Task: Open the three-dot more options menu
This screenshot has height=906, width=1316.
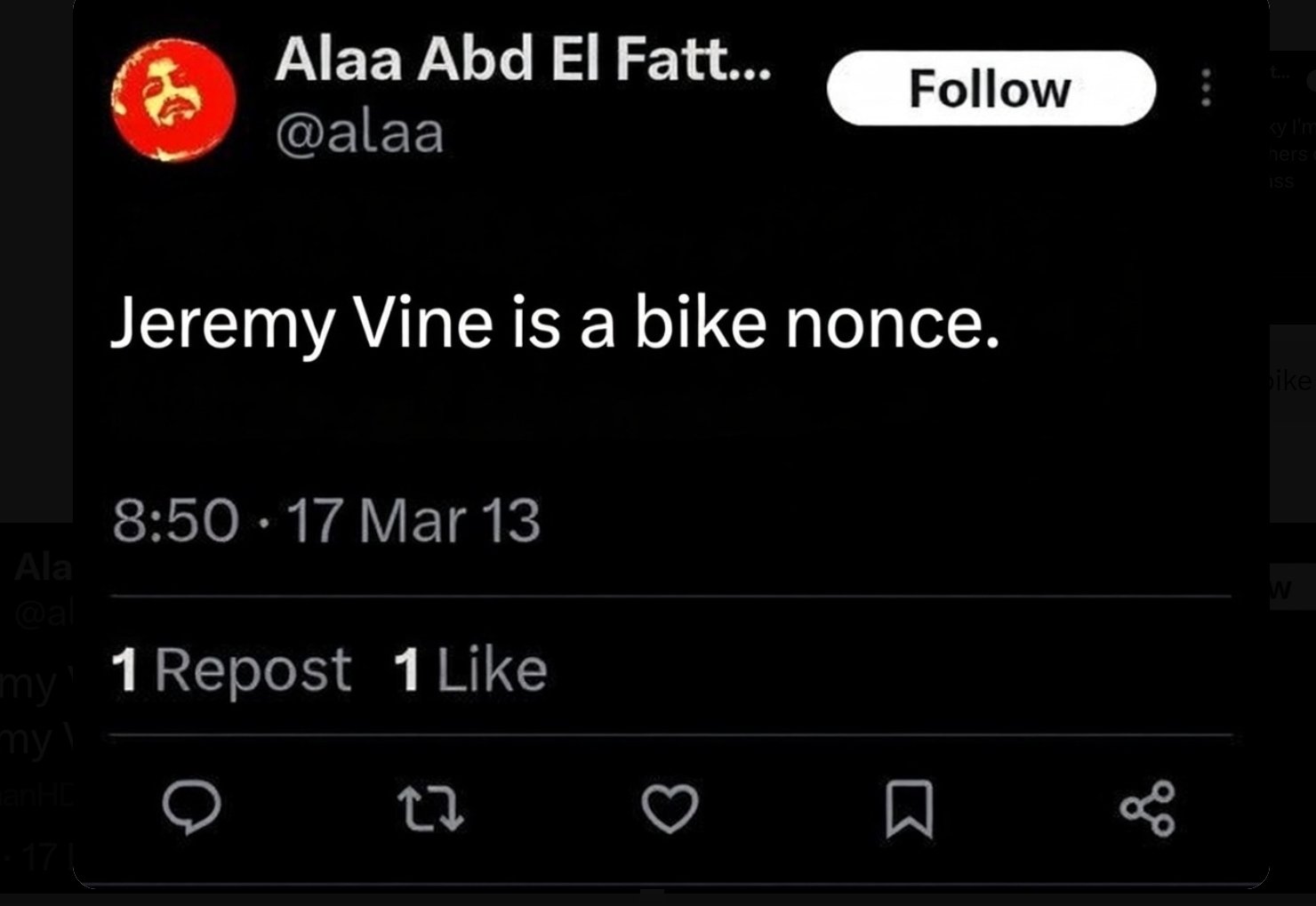Action: point(1206,88)
